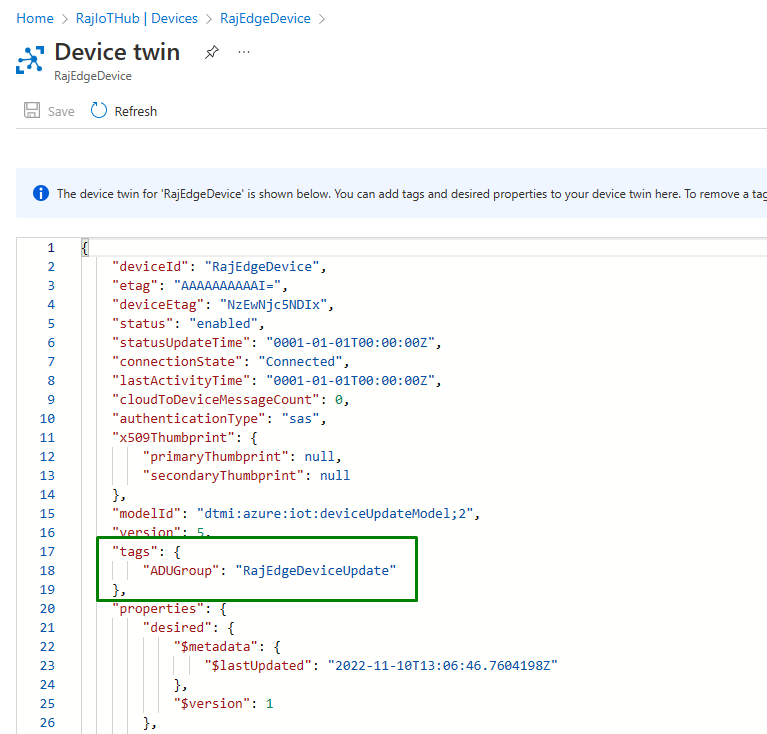Click line number 20 in the gutter

(x=47, y=609)
